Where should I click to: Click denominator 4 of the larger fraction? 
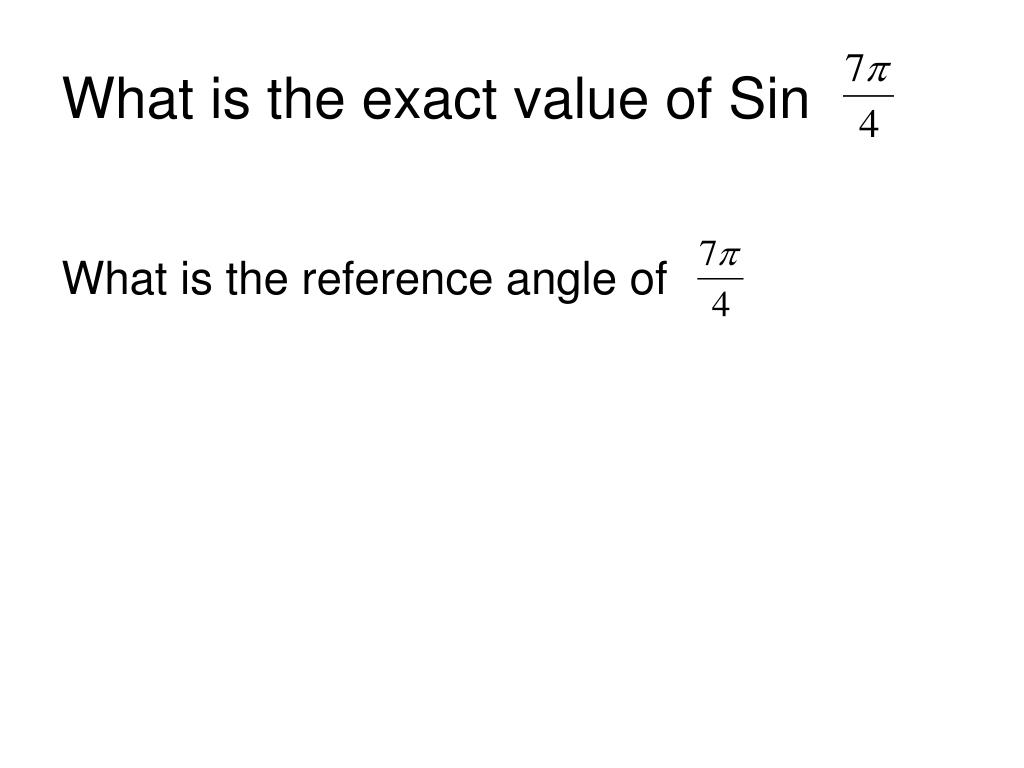(x=869, y=124)
